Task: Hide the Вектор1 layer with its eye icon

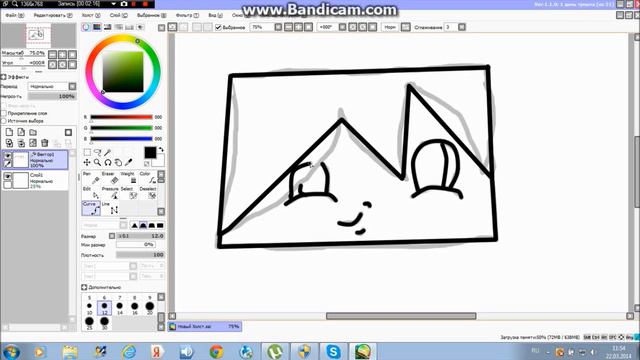Action: tap(7, 156)
